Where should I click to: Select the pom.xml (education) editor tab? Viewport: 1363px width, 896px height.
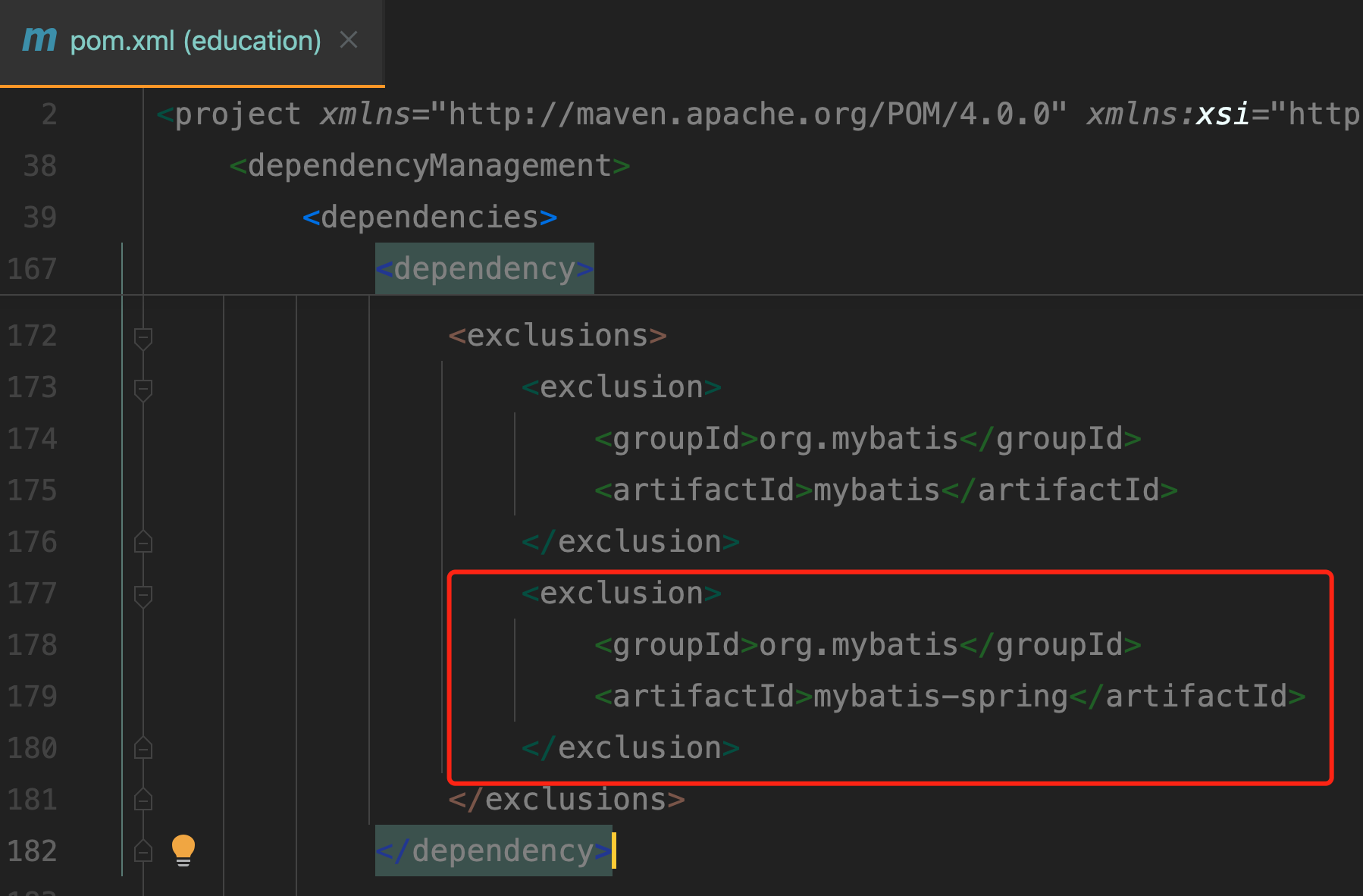click(x=192, y=42)
